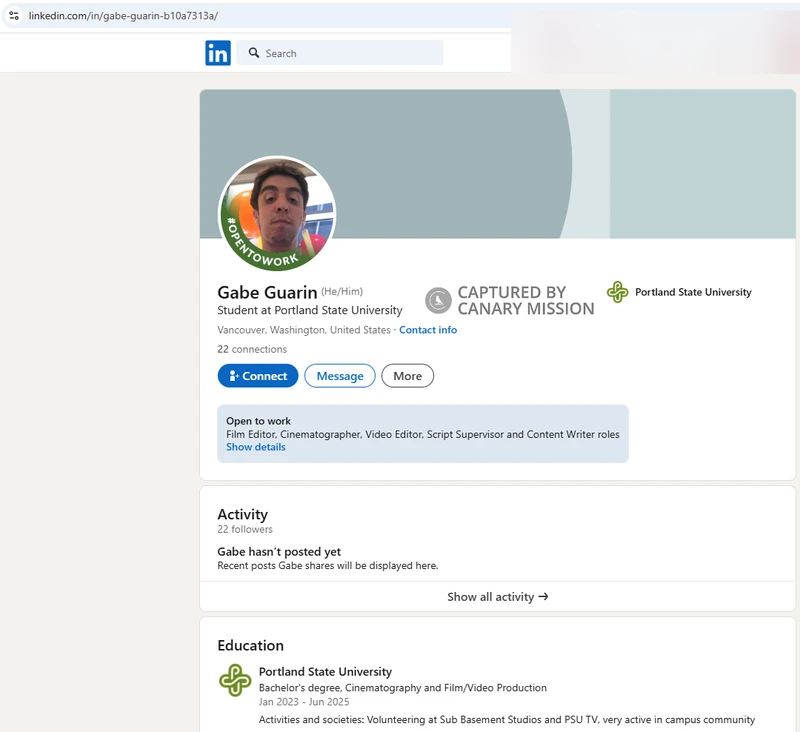Click the 'Jan 2023 - Jun 2025' dates
800x732 pixels.
pos(304,702)
